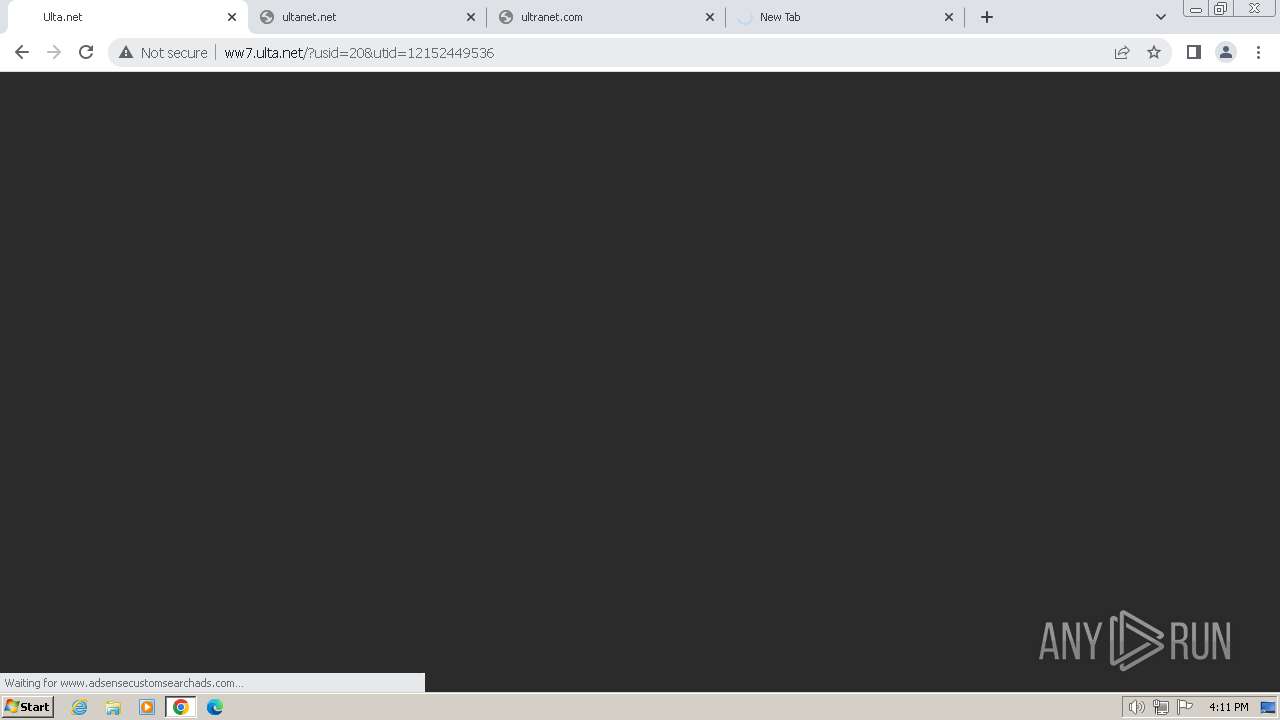Go back to the previous page

22,52
